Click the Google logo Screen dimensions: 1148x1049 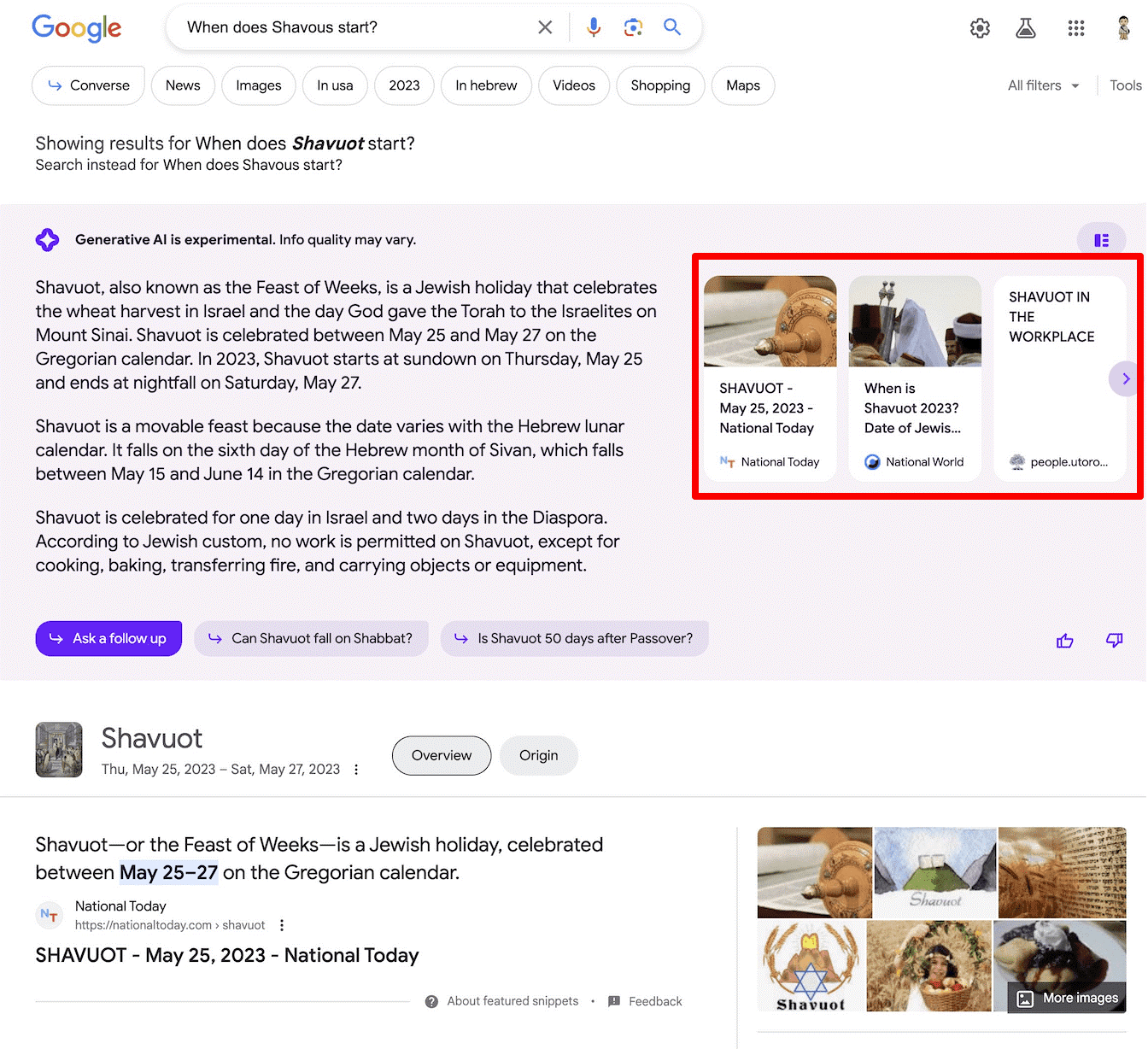(x=77, y=28)
